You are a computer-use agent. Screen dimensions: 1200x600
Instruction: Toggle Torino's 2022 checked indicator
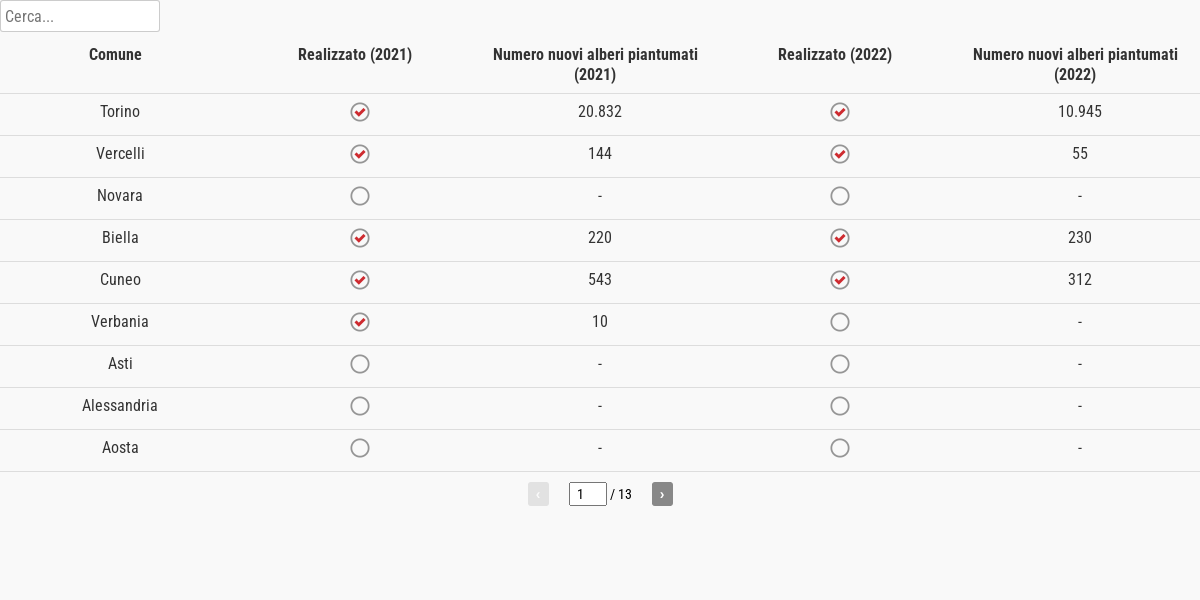click(x=840, y=112)
